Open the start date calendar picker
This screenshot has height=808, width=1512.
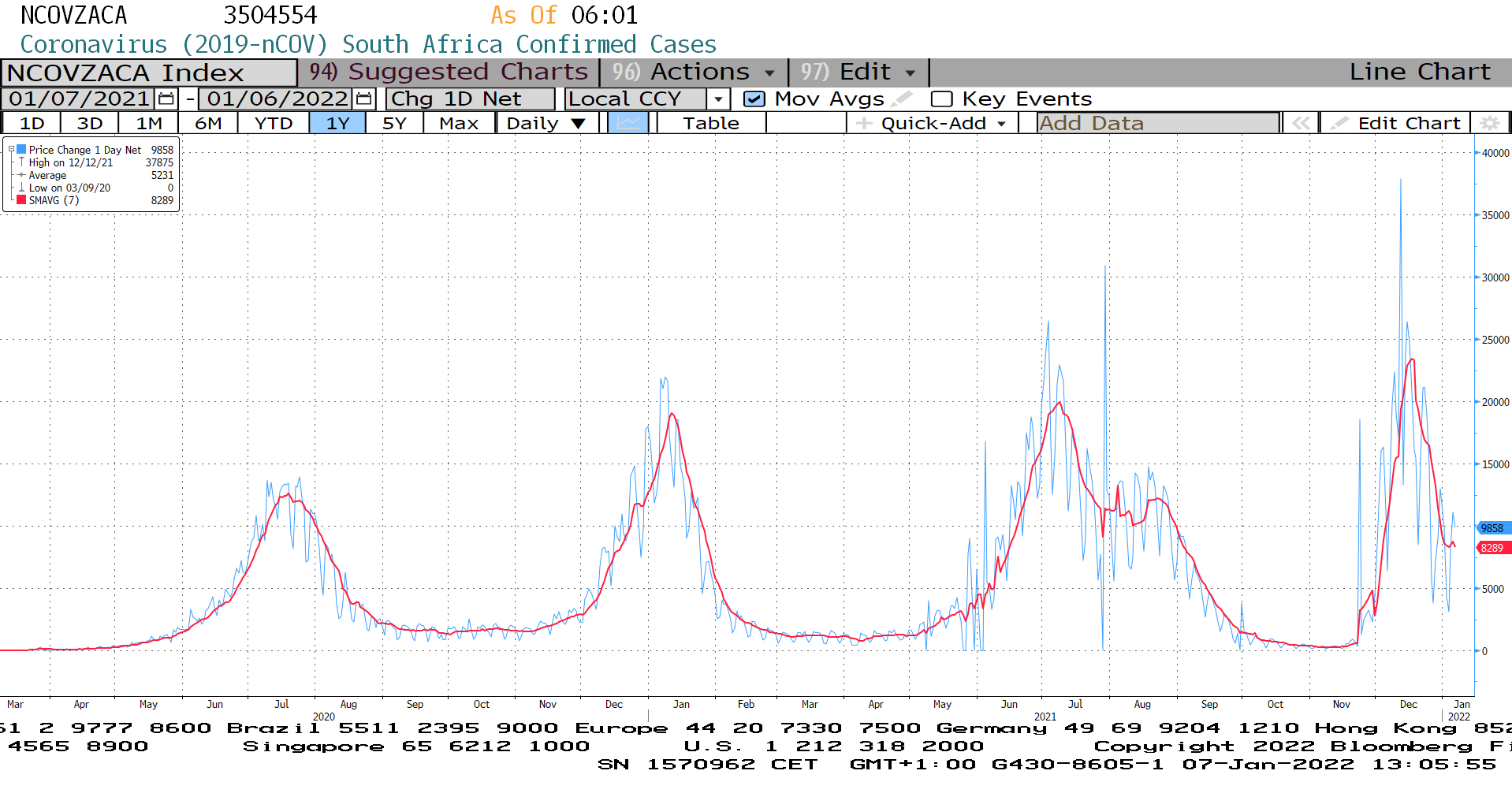[166, 99]
